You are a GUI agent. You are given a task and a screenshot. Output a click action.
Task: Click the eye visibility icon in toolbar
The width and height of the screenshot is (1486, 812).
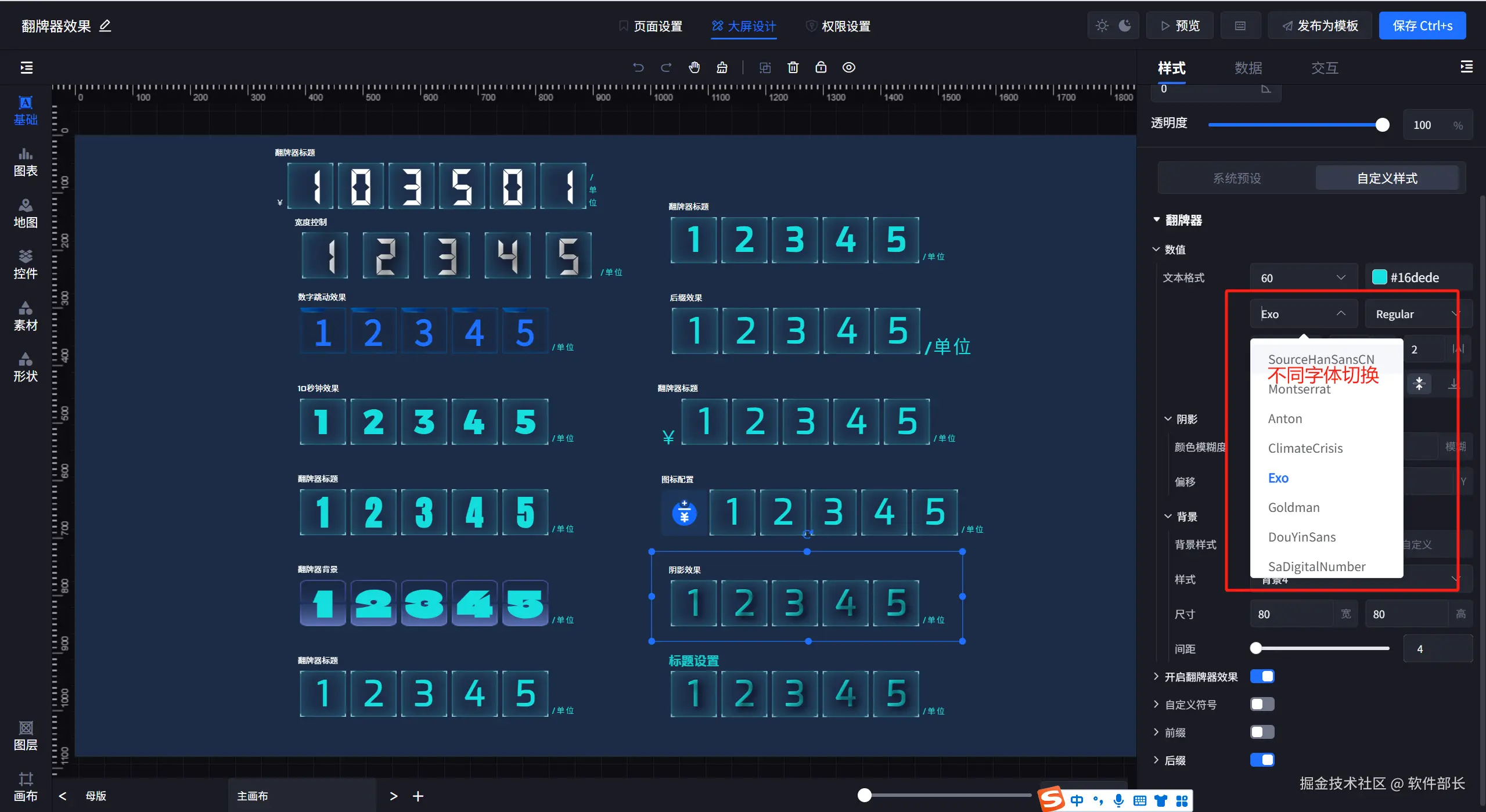coord(848,67)
